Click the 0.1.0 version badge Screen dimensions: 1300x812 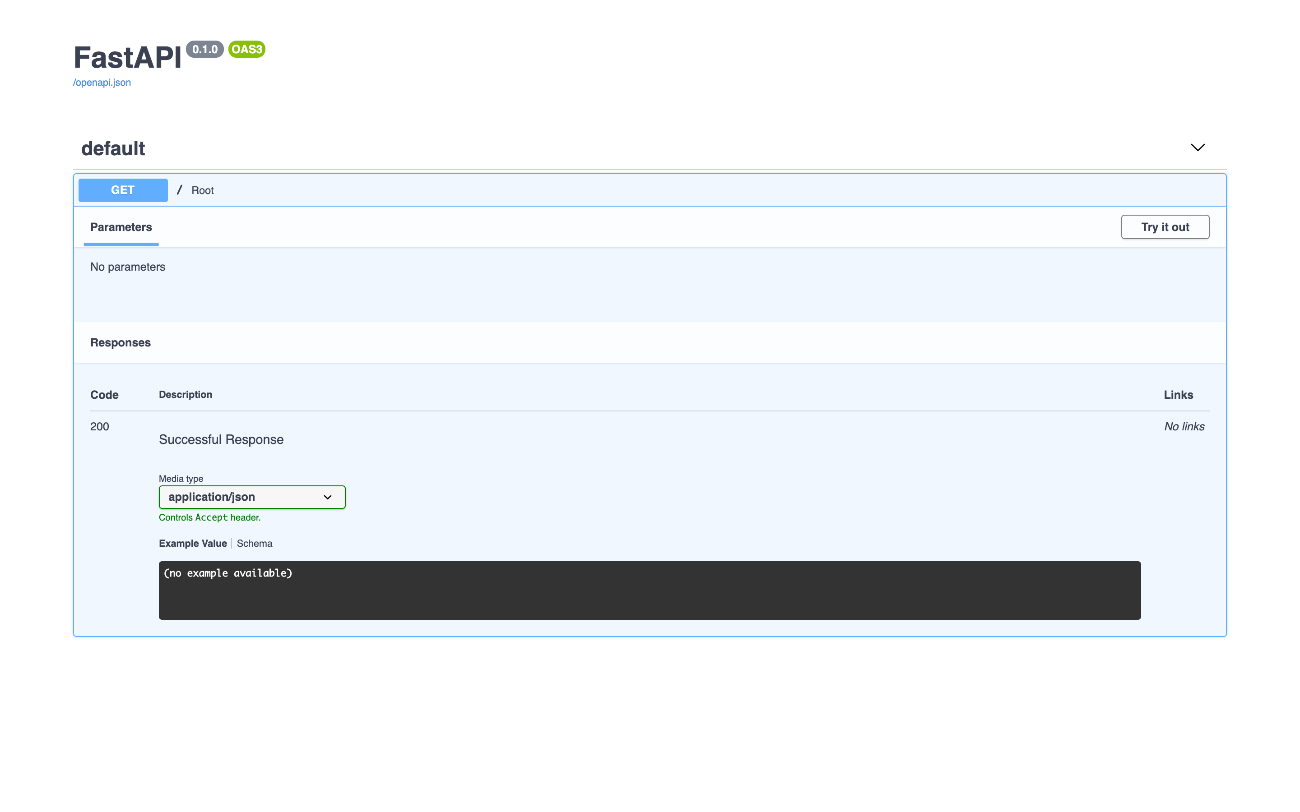[205, 49]
